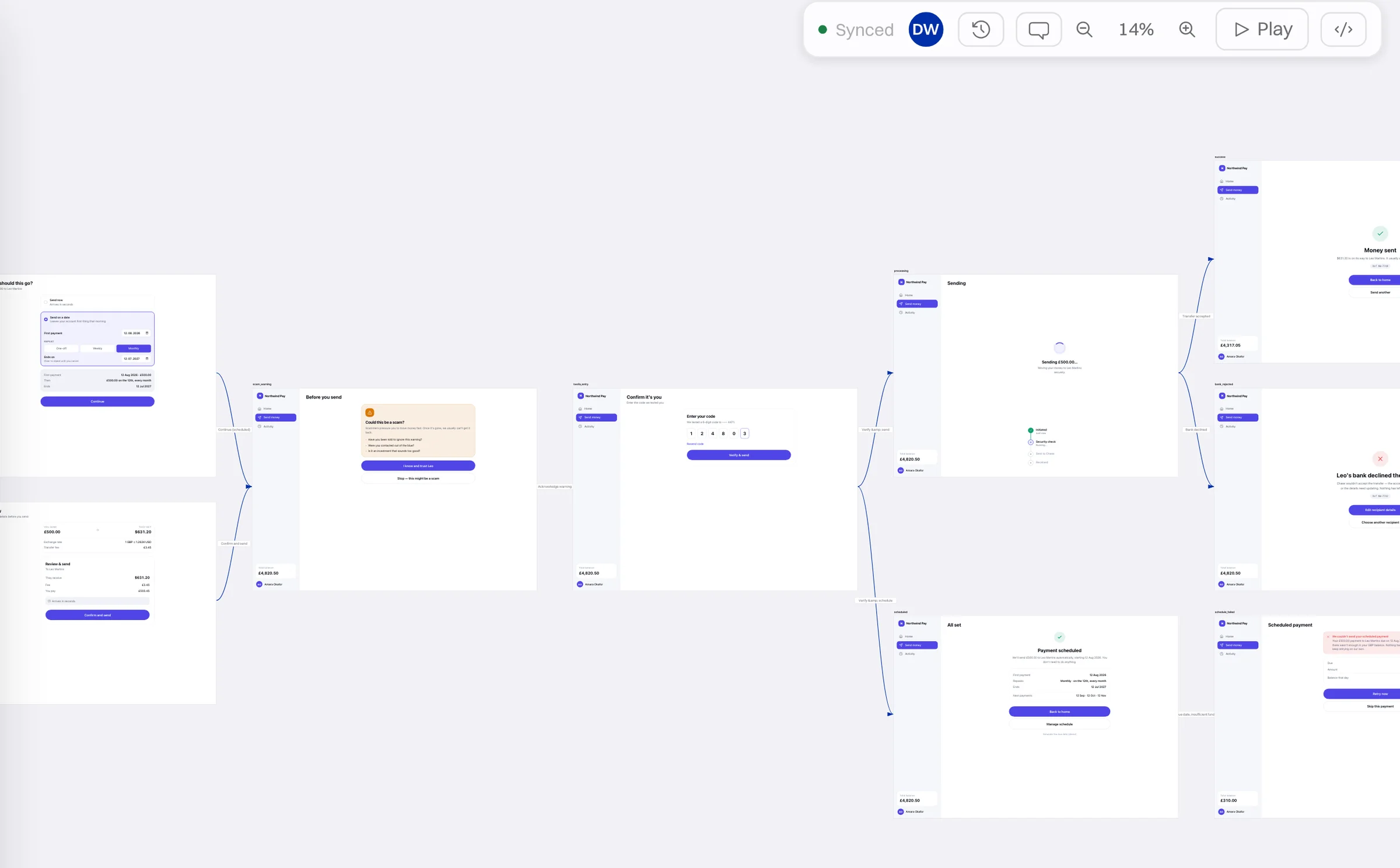Click Back to home in the scheduled frame
This screenshot has height=868, width=1400.
coord(1059,712)
